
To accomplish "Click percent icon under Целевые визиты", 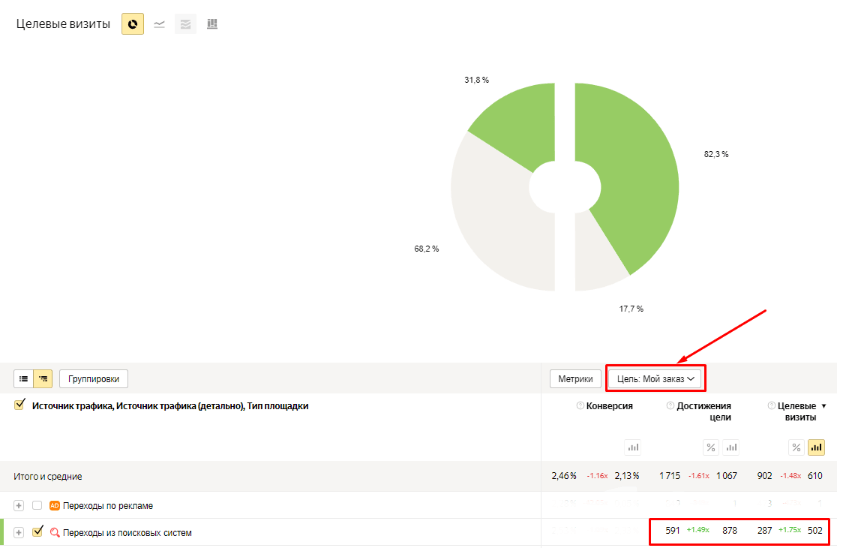I will coord(796,447).
